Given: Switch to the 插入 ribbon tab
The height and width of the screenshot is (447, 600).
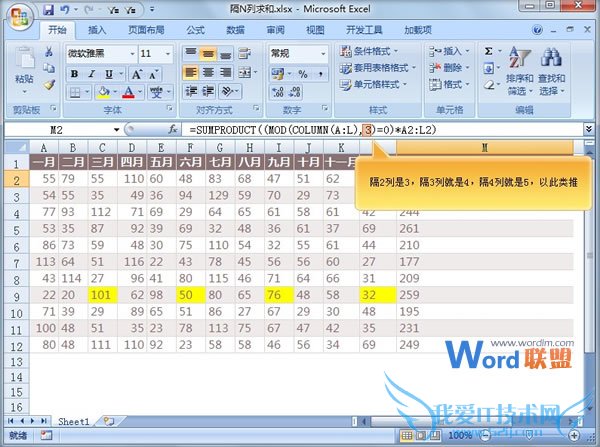Looking at the screenshot, I should 97,30.
